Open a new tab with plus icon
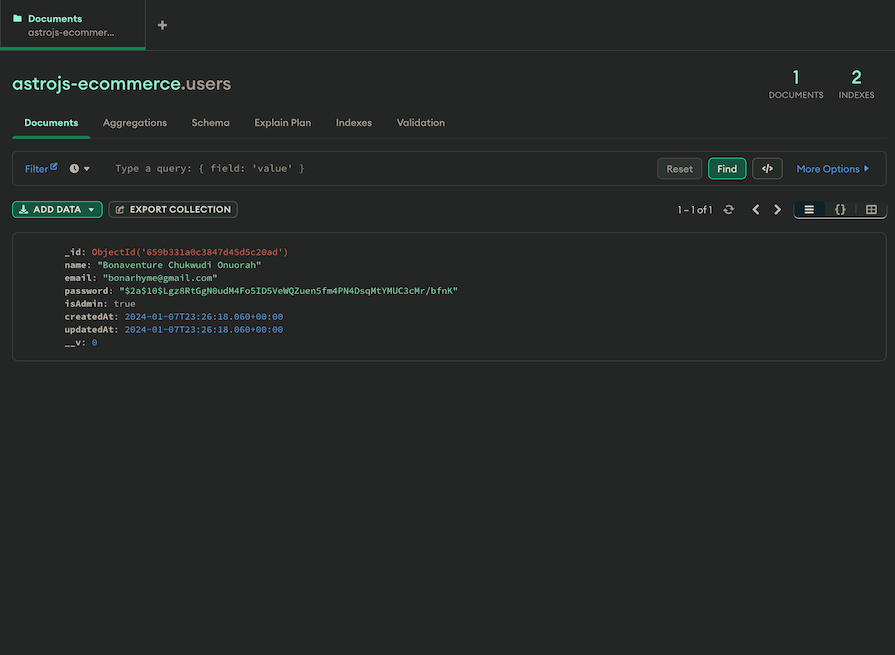This screenshot has height=655, width=895. click(x=162, y=25)
